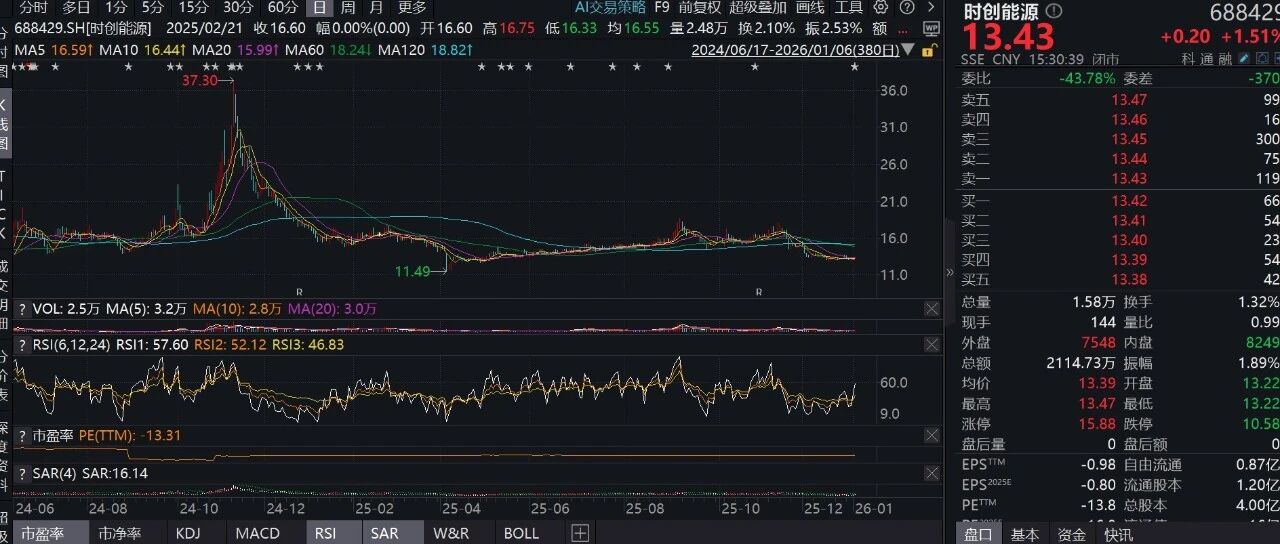Open help for the SAR(4) indicator

[22, 473]
